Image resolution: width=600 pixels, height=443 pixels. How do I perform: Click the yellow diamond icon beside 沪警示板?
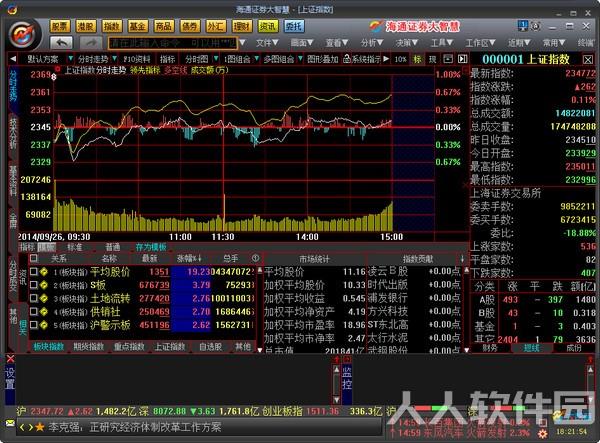tap(44, 325)
